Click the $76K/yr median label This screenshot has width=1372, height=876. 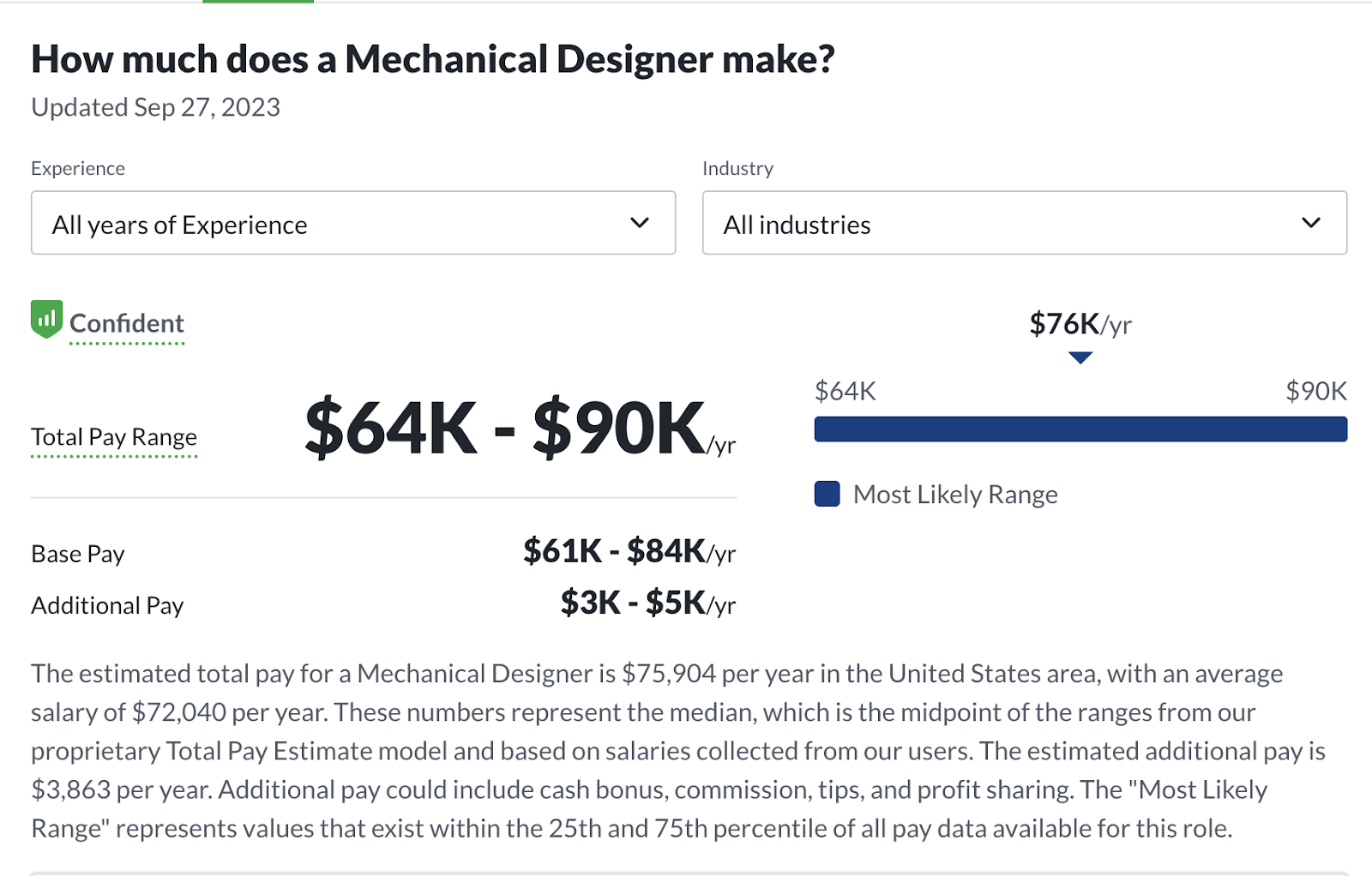(x=1080, y=324)
